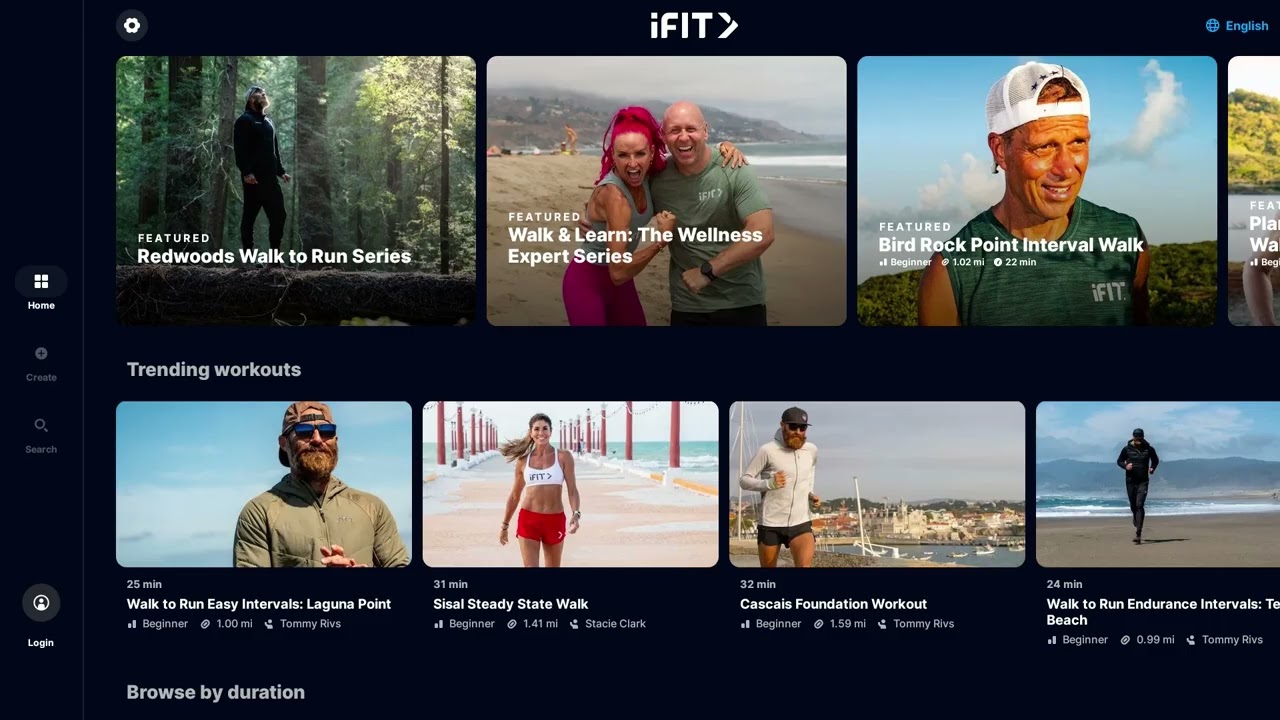Viewport: 1280px width, 720px height.
Task: Click the Cascais Foundation Workout title
Action: [833, 604]
